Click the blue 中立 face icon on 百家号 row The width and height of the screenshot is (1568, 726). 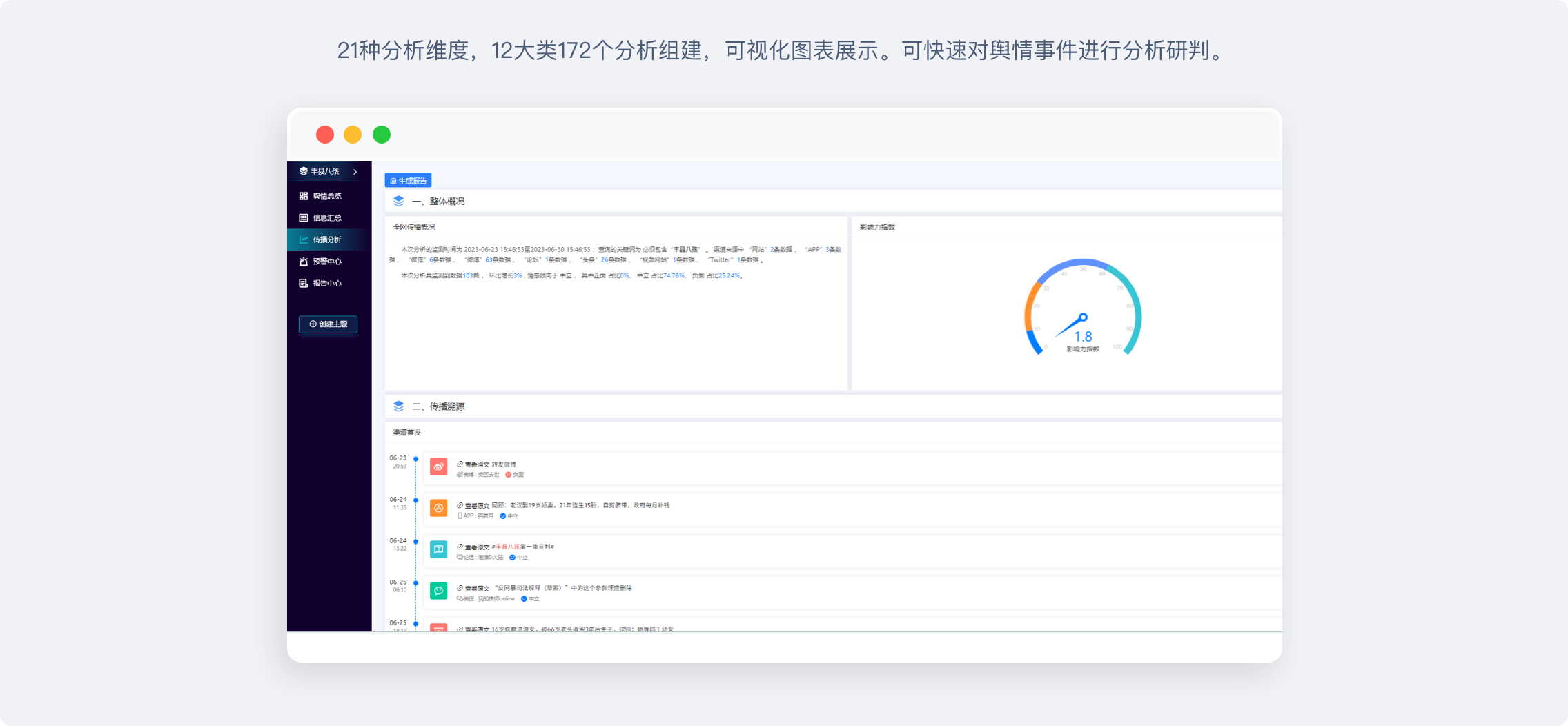tap(503, 516)
